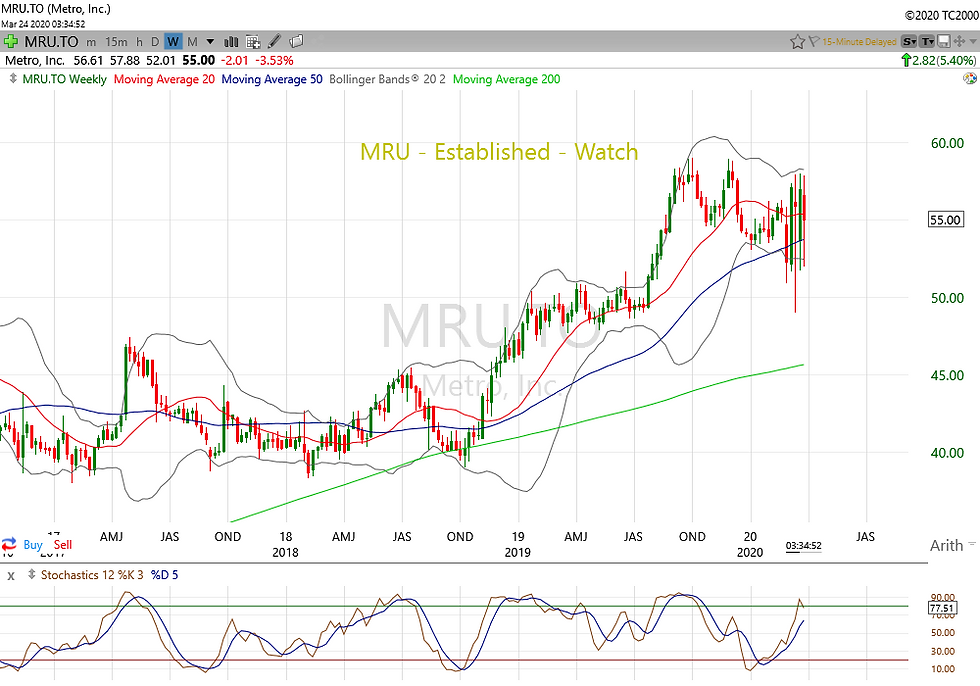Image resolution: width=980 pixels, height=686 pixels.
Task: Click the save floppy disk icon
Action: [944, 42]
